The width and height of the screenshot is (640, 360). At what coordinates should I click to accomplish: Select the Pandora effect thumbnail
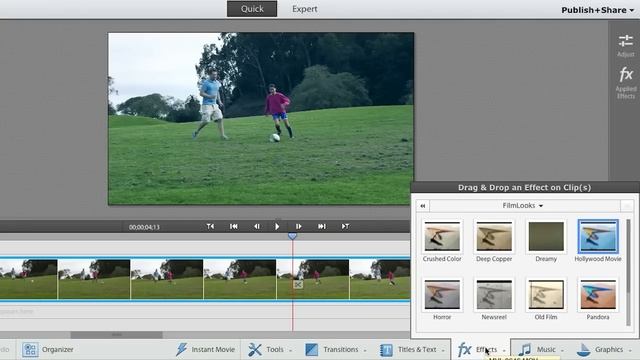pyautogui.click(x=598, y=294)
